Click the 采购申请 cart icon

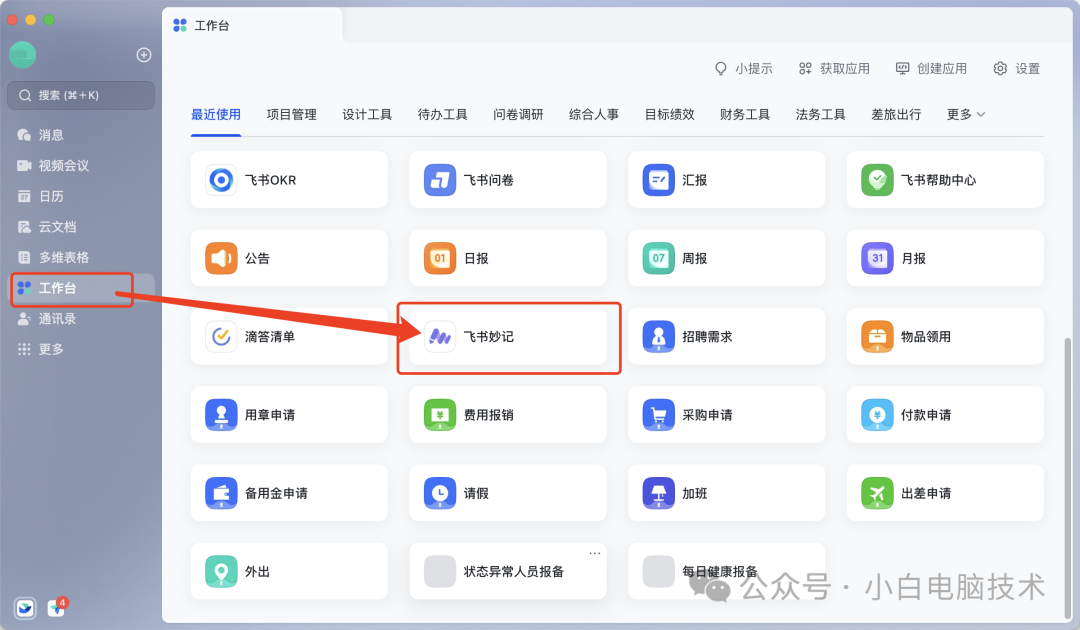[658, 415]
